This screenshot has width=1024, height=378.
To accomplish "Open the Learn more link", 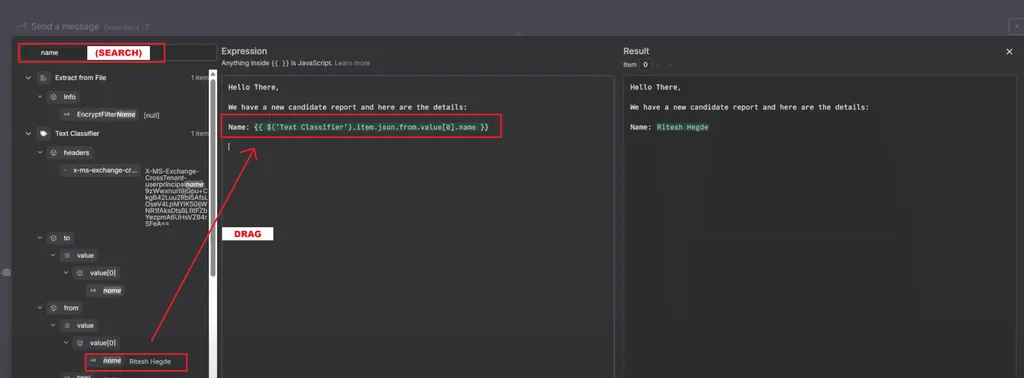I will click(x=352, y=63).
